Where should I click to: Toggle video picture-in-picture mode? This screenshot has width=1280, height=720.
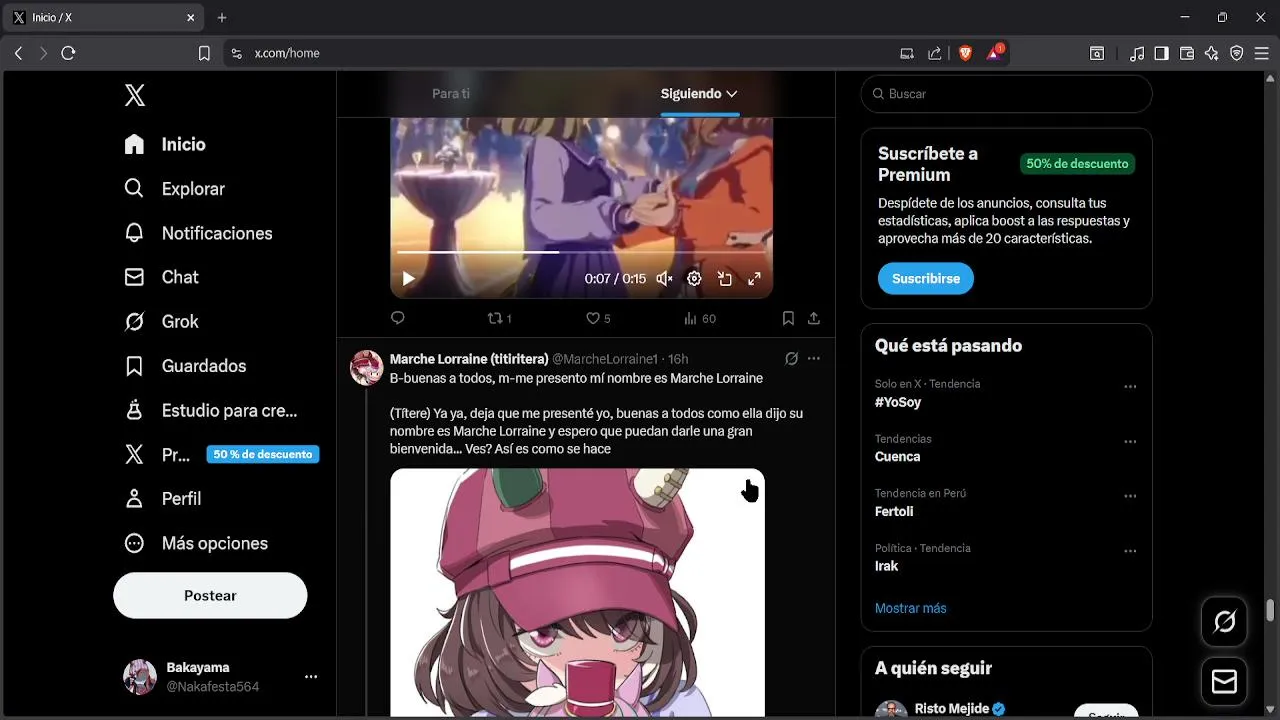[725, 279]
